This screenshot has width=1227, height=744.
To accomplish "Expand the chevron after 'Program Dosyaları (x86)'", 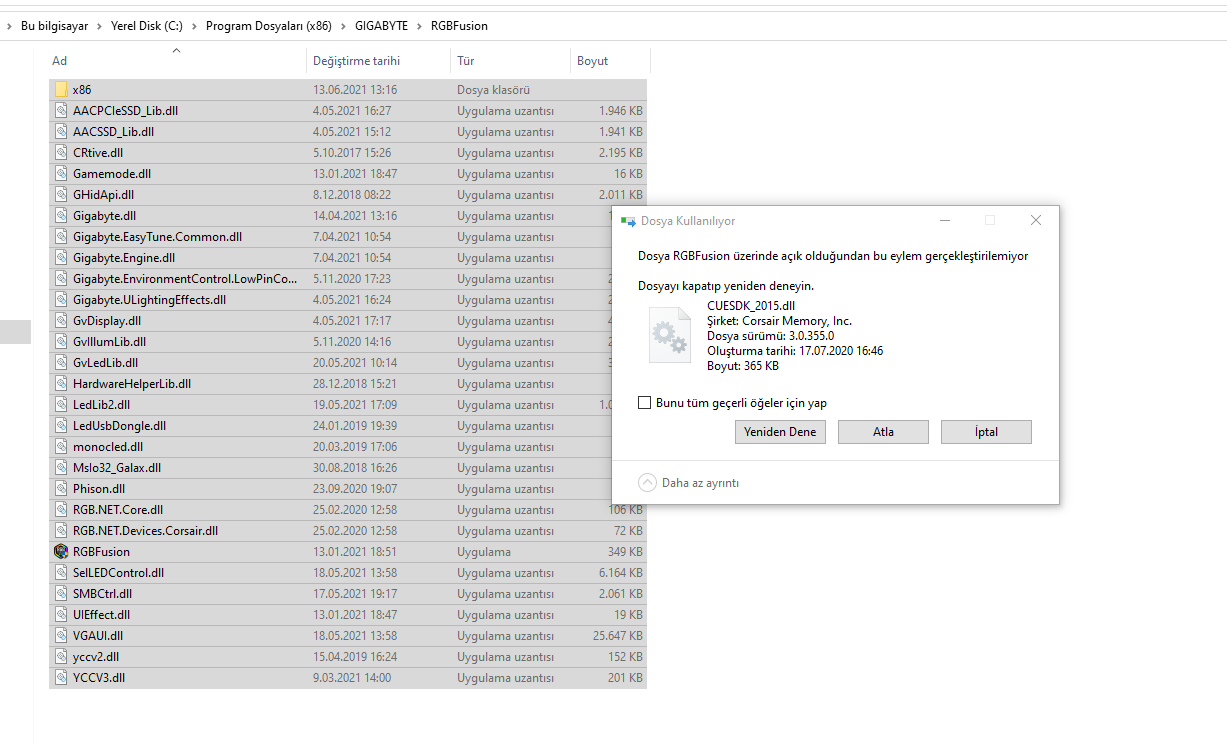I will click(x=343, y=26).
